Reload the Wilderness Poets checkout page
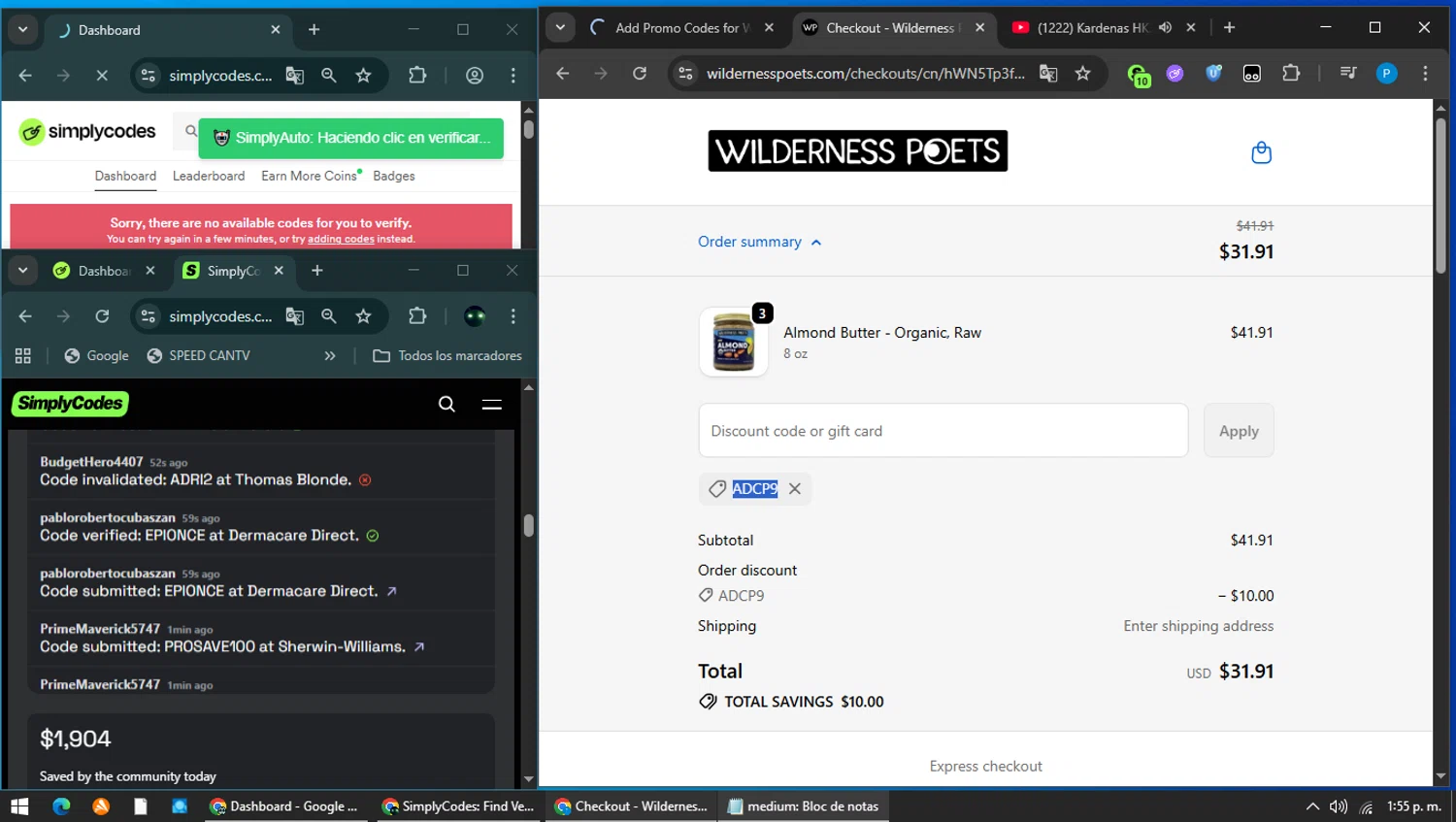 coord(639,74)
